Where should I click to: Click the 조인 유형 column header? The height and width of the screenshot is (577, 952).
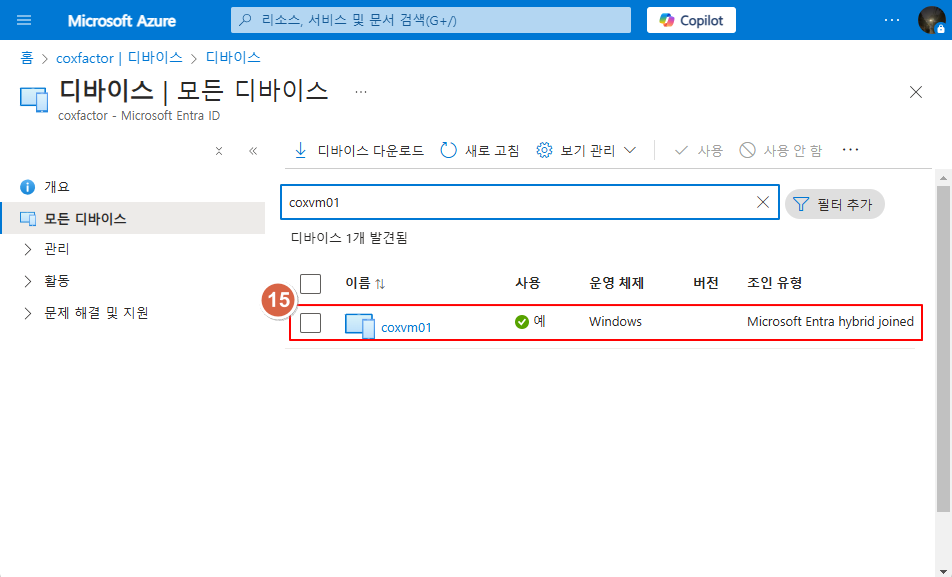pos(774,282)
